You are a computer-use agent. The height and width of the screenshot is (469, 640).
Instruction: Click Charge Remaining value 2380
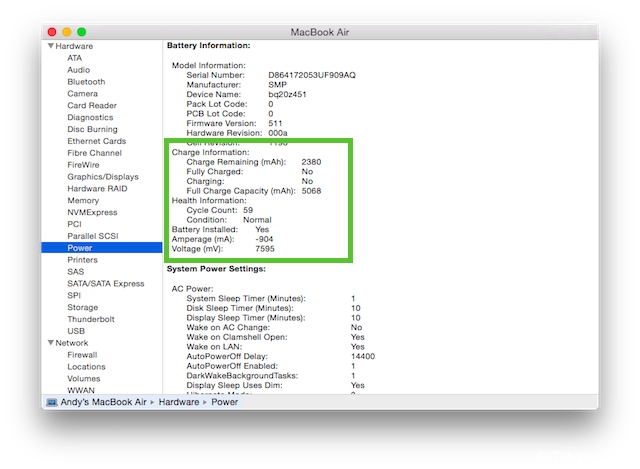coord(311,162)
